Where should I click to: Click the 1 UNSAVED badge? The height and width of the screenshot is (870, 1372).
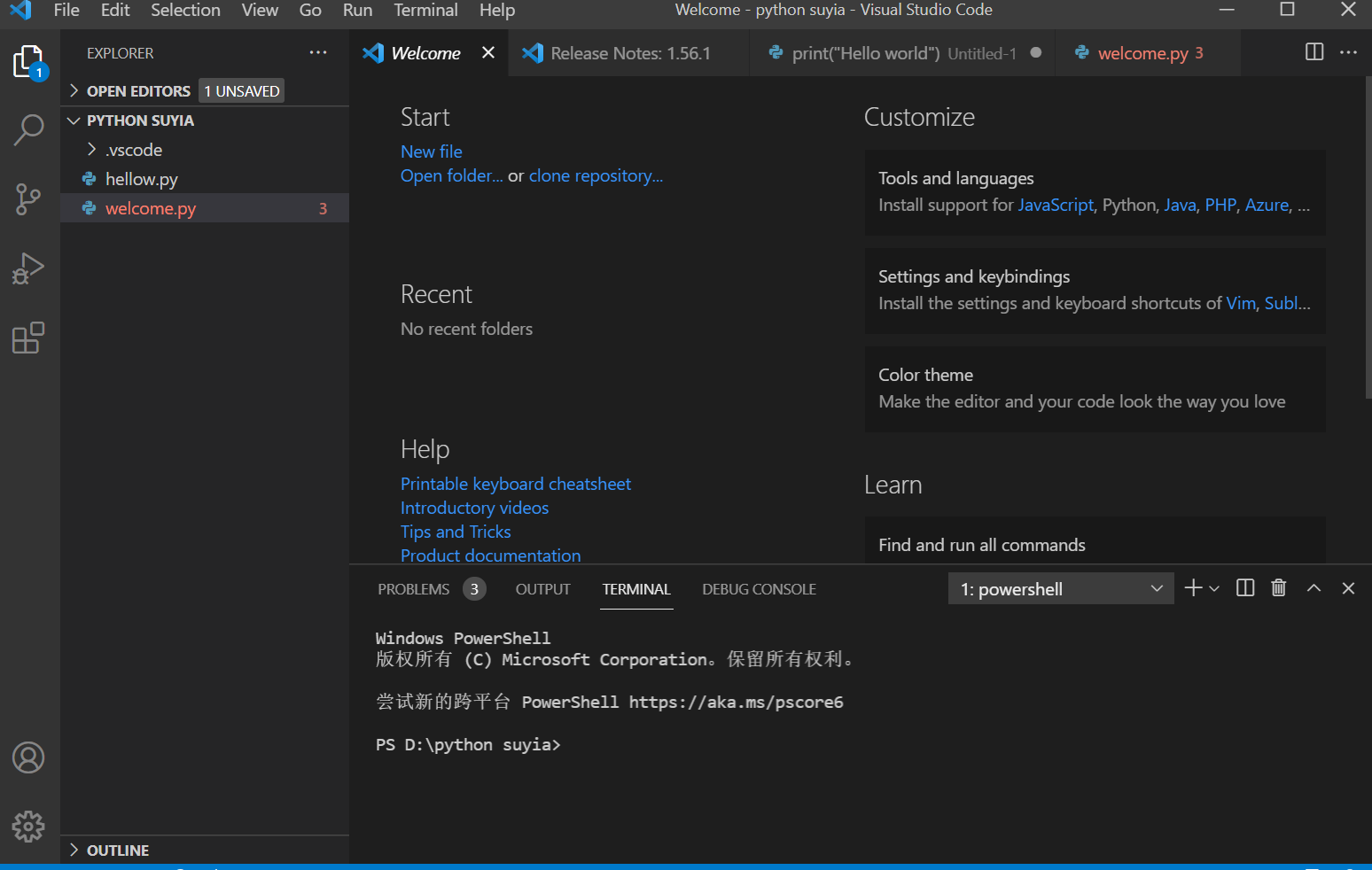(241, 91)
